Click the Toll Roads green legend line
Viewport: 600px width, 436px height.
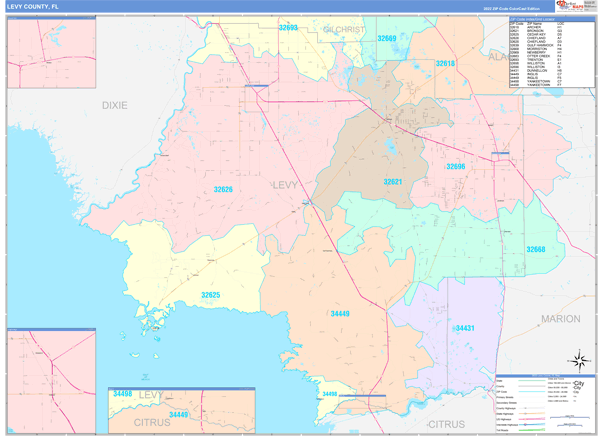(532, 428)
